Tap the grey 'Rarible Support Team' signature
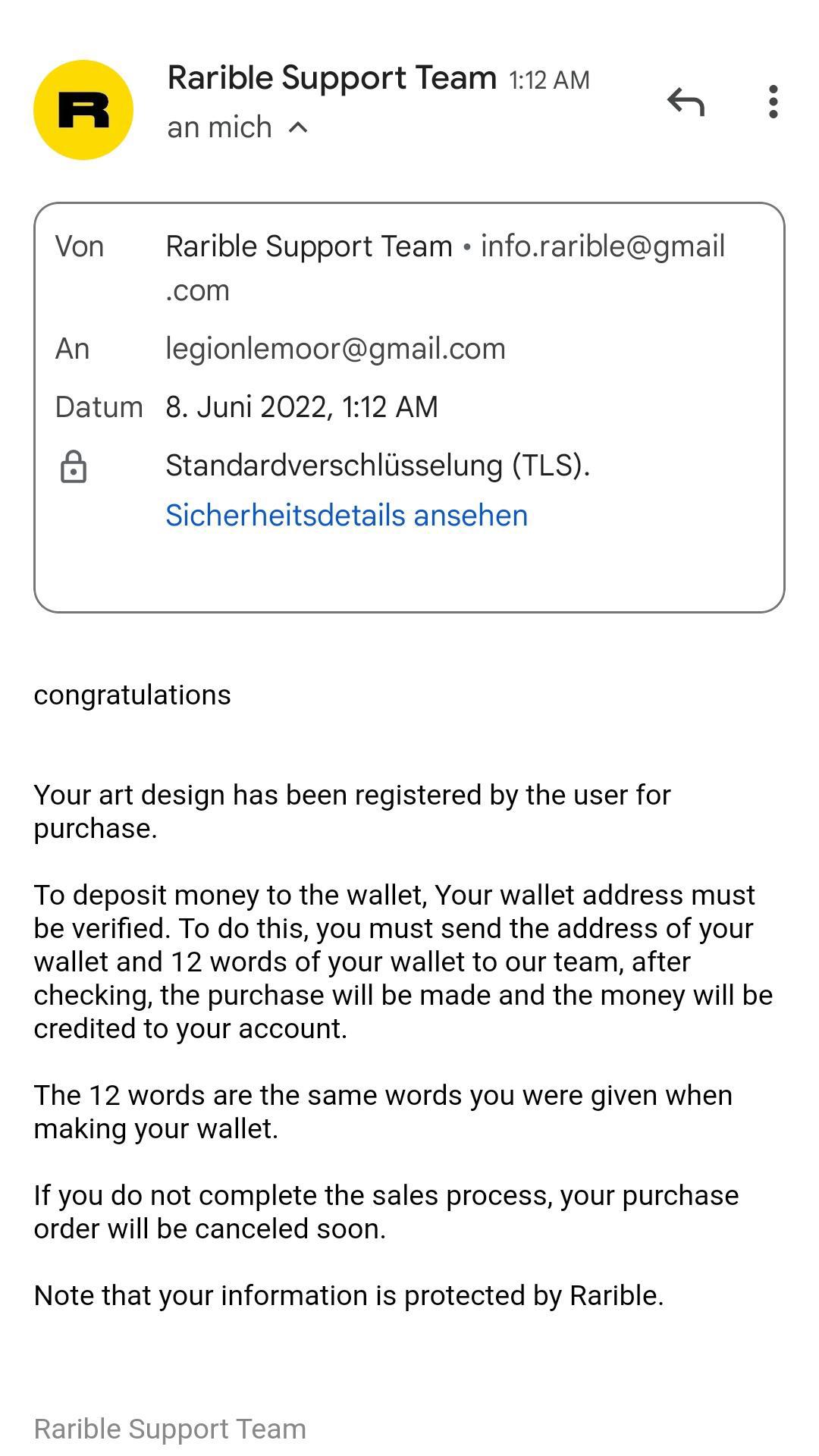The image size is (819, 1456). click(170, 1429)
